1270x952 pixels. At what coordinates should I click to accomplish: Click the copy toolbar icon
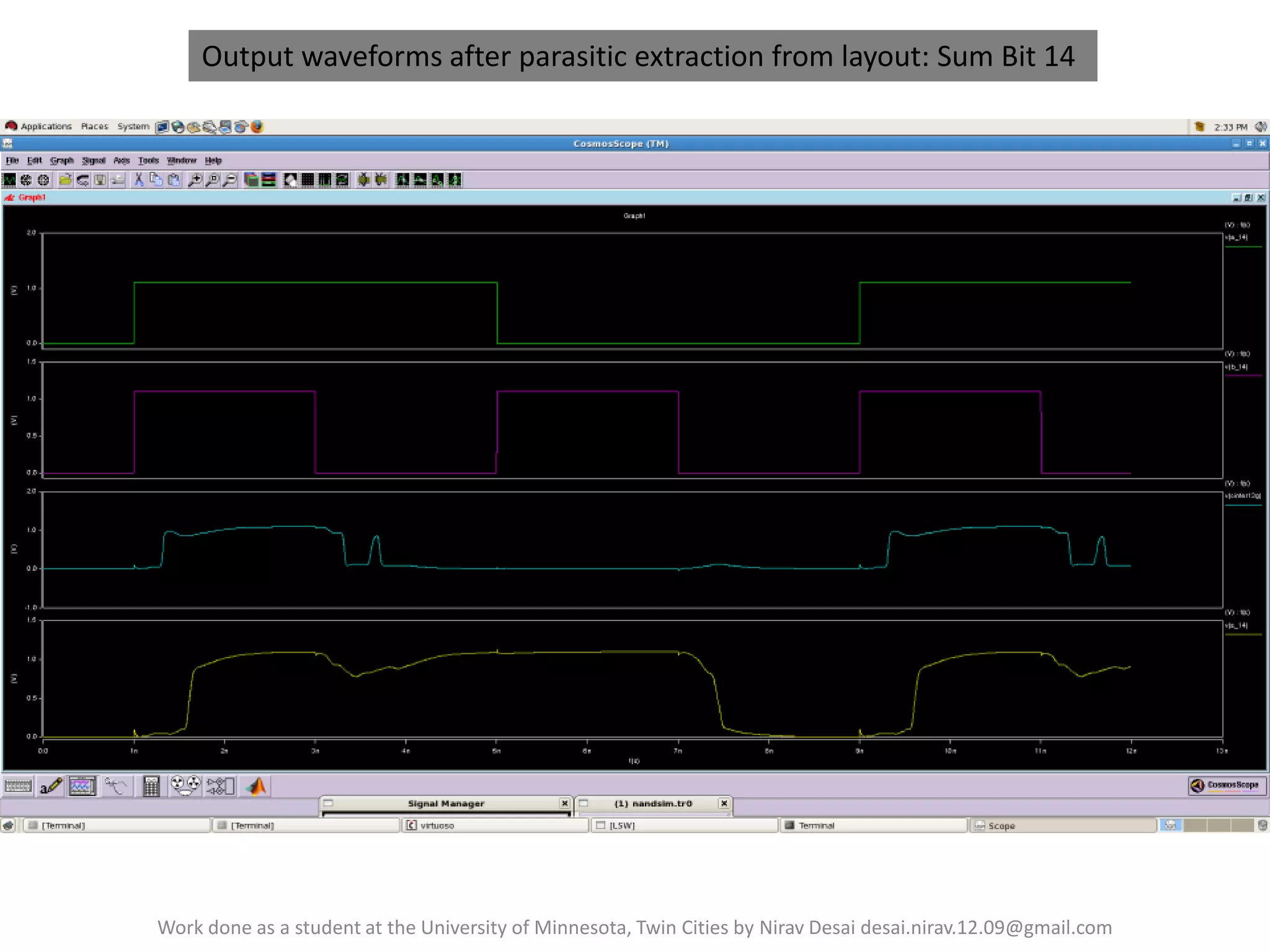pos(156,180)
